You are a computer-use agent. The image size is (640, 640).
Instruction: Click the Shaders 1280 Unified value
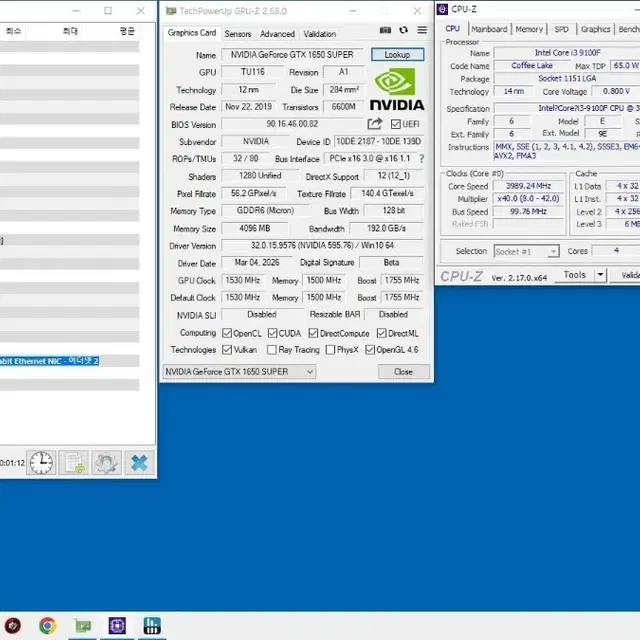[x=260, y=176]
